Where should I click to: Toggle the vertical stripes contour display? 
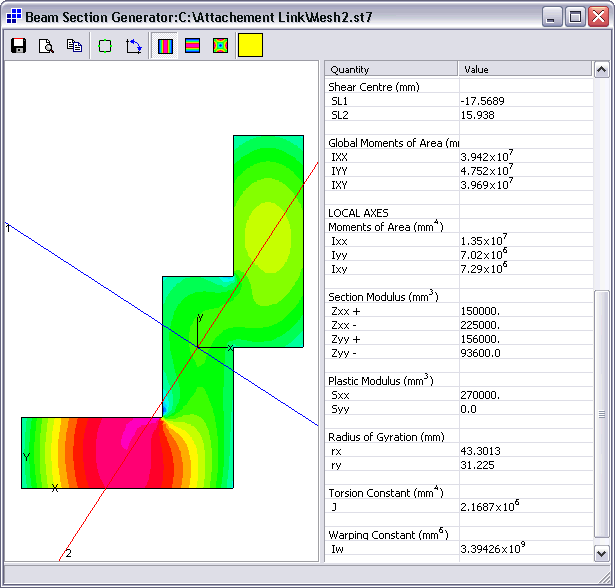[x=165, y=45]
